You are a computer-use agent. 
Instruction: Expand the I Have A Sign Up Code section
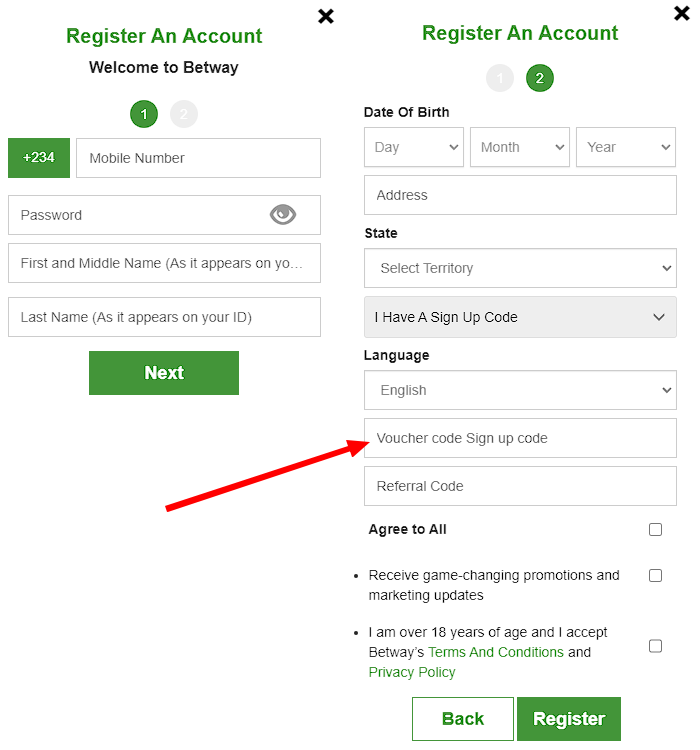520,317
